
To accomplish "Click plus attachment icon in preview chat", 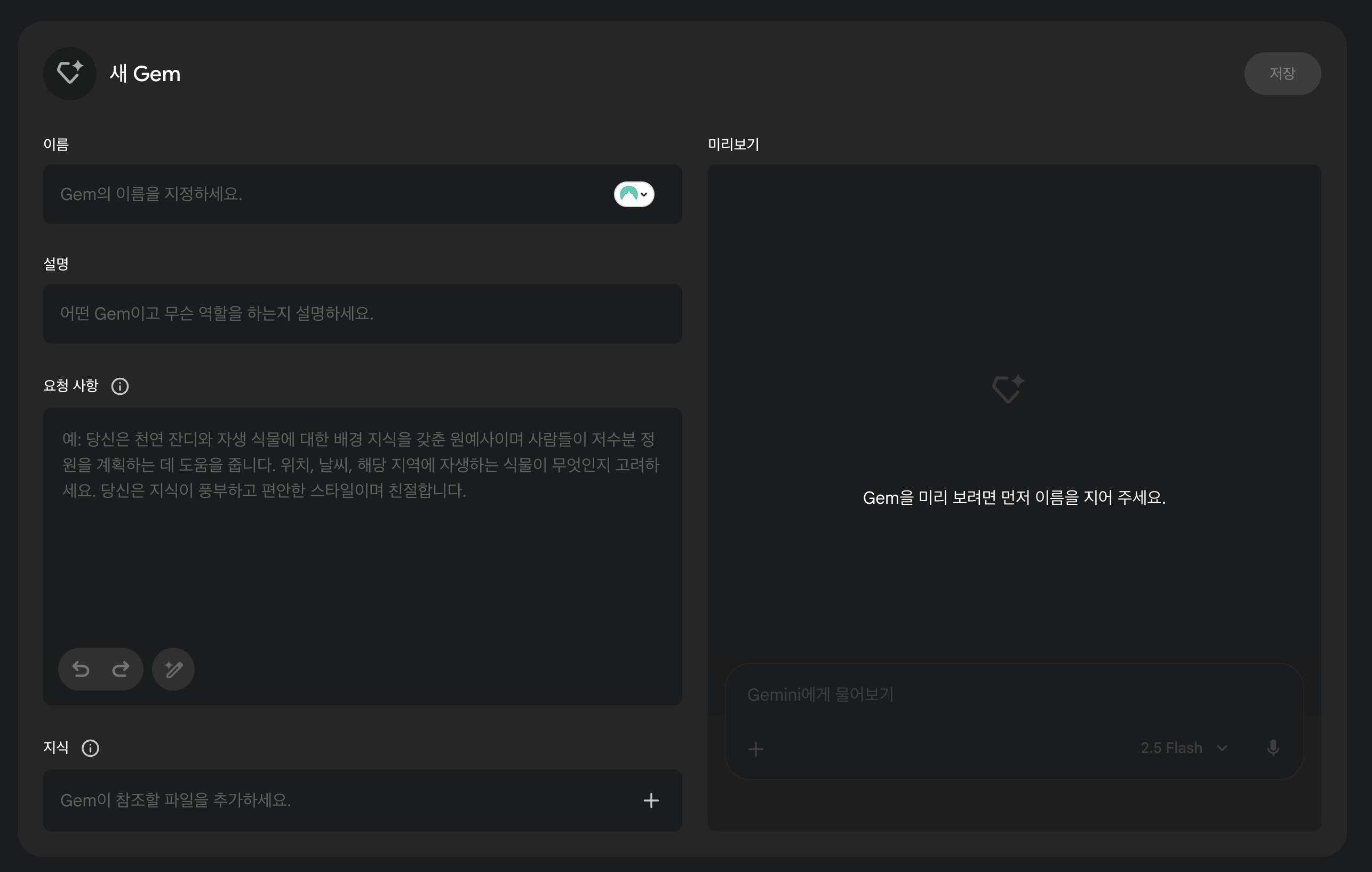I will click(x=755, y=749).
